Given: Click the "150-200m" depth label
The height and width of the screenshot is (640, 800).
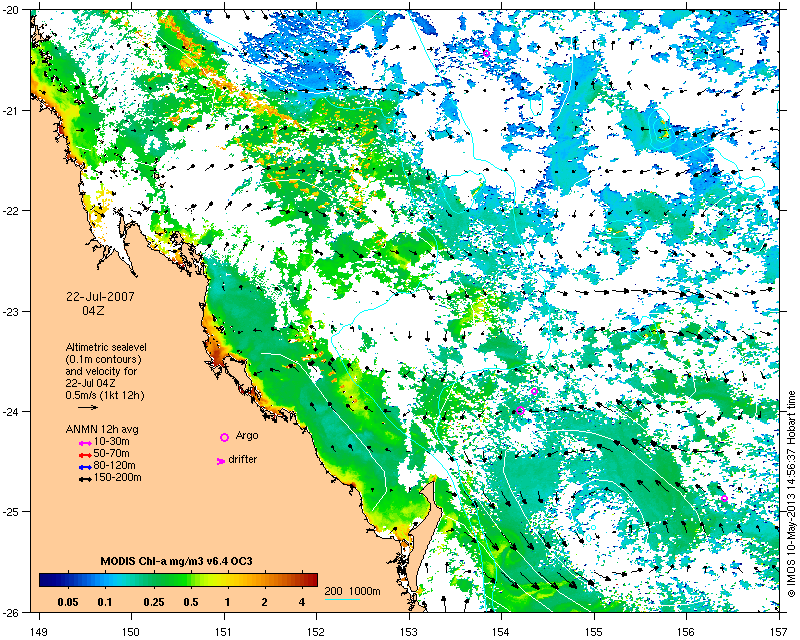Looking at the screenshot, I should [x=117, y=478].
